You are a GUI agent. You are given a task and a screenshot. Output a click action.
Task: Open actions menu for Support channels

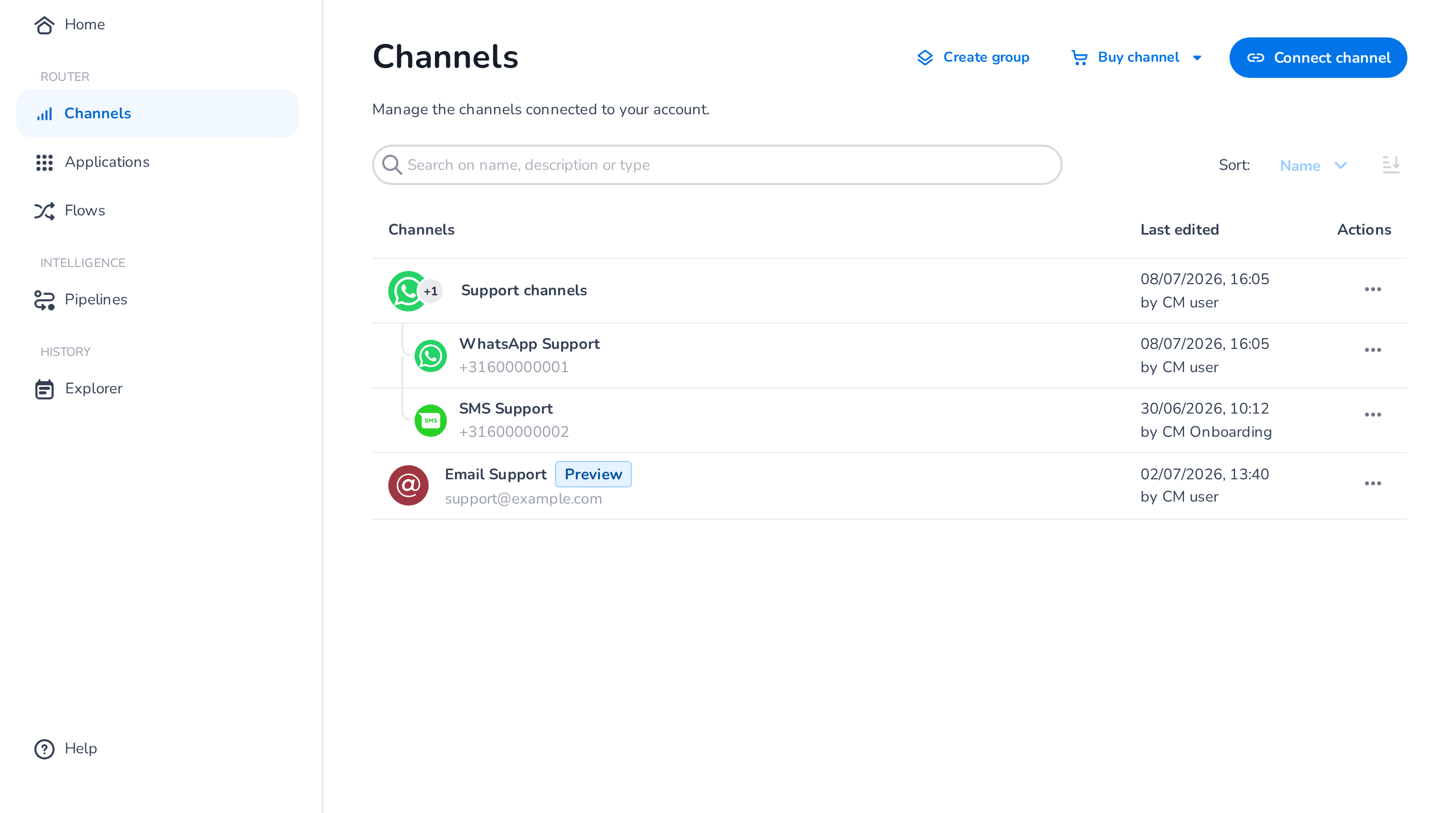click(x=1373, y=290)
